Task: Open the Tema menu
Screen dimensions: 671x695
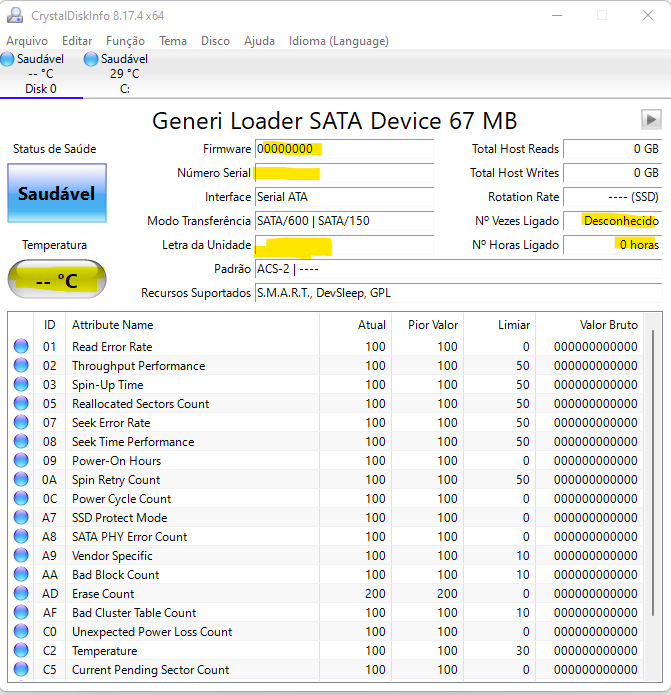Action: [173, 41]
